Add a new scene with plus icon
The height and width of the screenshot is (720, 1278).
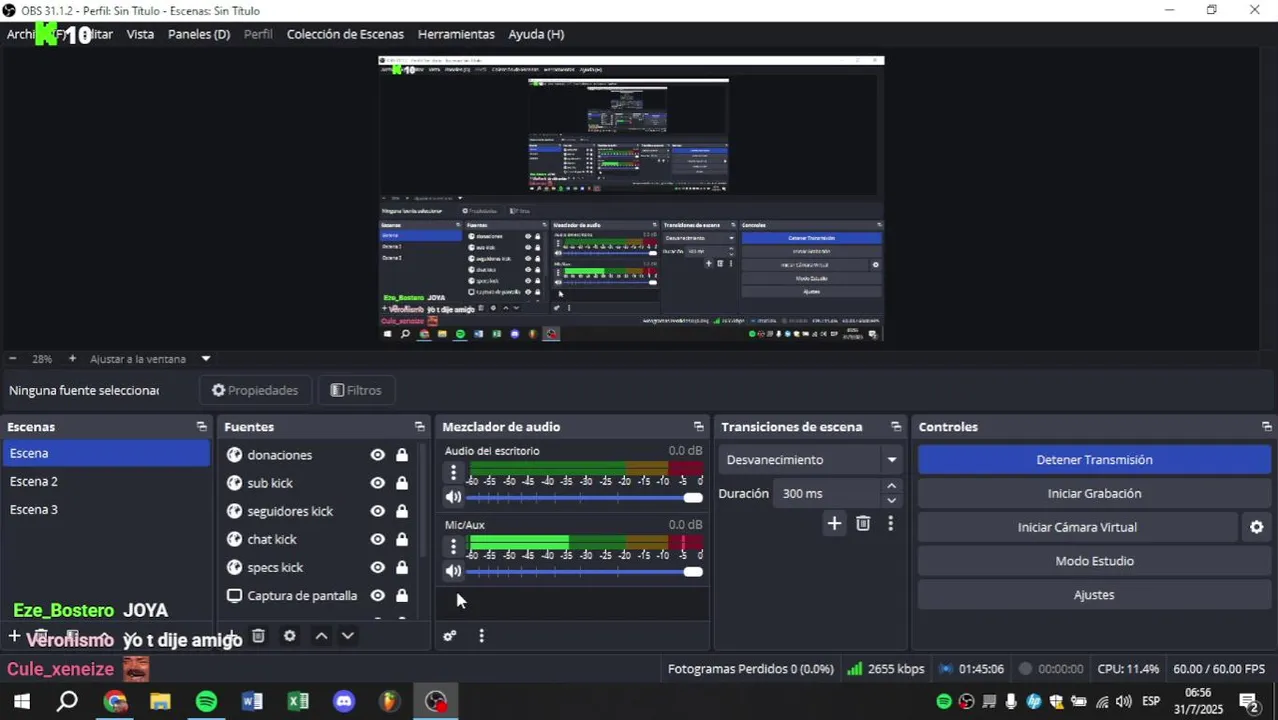point(14,636)
